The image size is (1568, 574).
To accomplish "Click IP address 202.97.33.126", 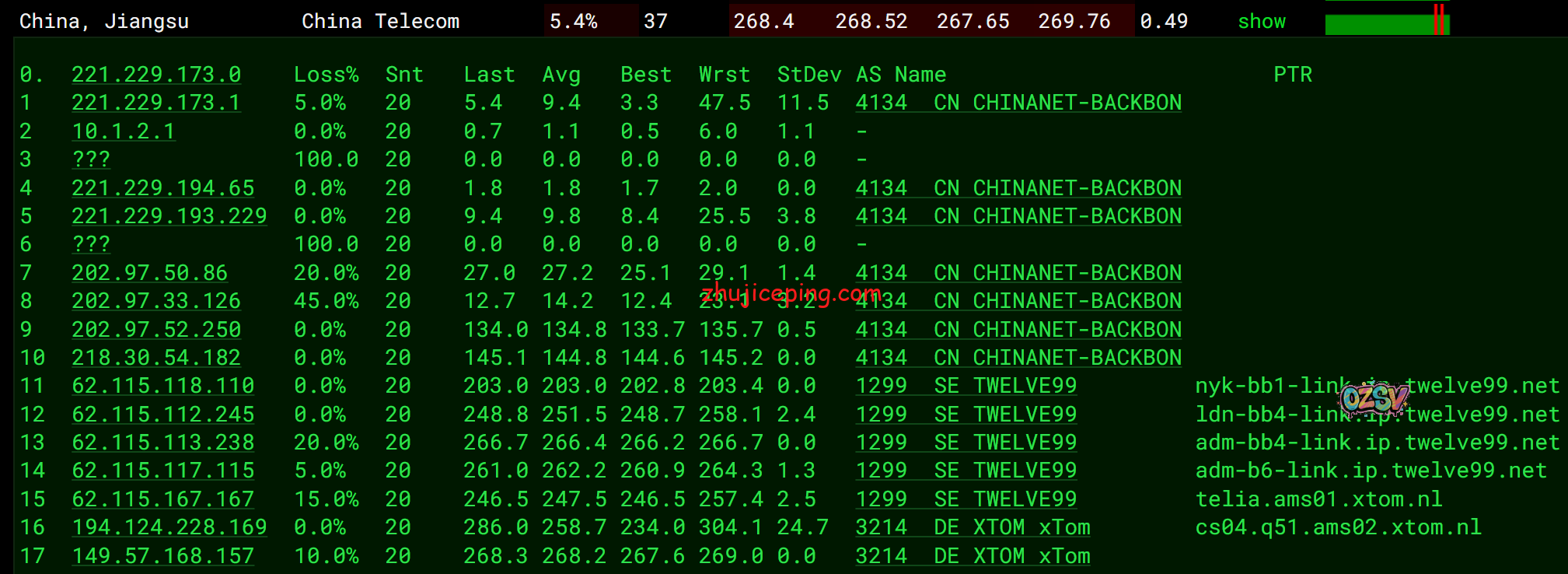I will point(155,301).
